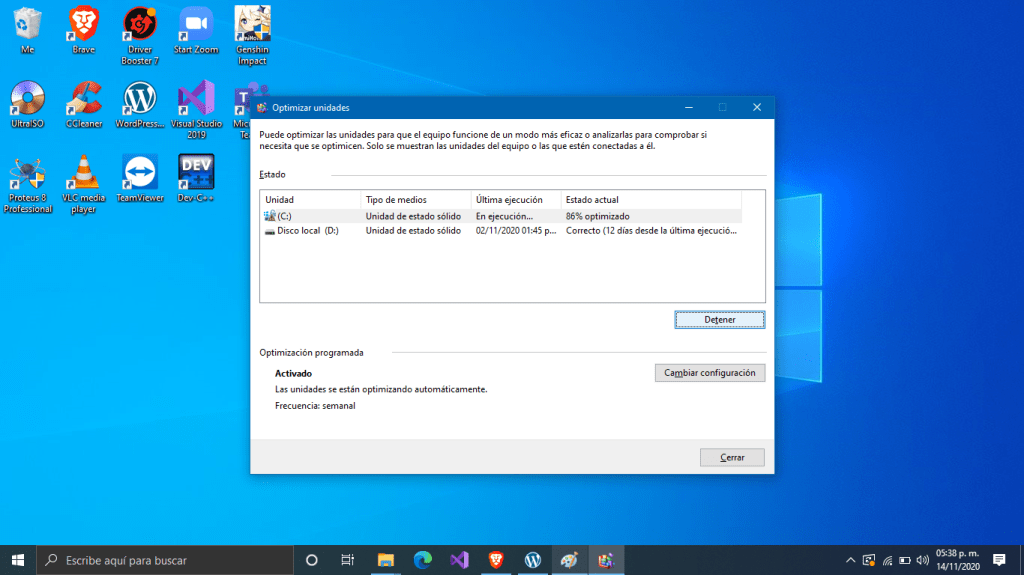Open Cambiar configuración settings
The height and width of the screenshot is (575, 1024).
click(709, 373)
